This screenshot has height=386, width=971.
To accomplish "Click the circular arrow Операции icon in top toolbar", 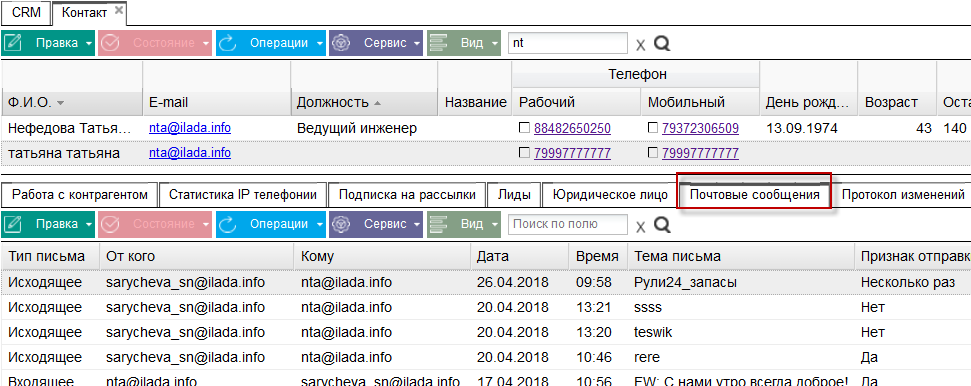I will 228,43.
